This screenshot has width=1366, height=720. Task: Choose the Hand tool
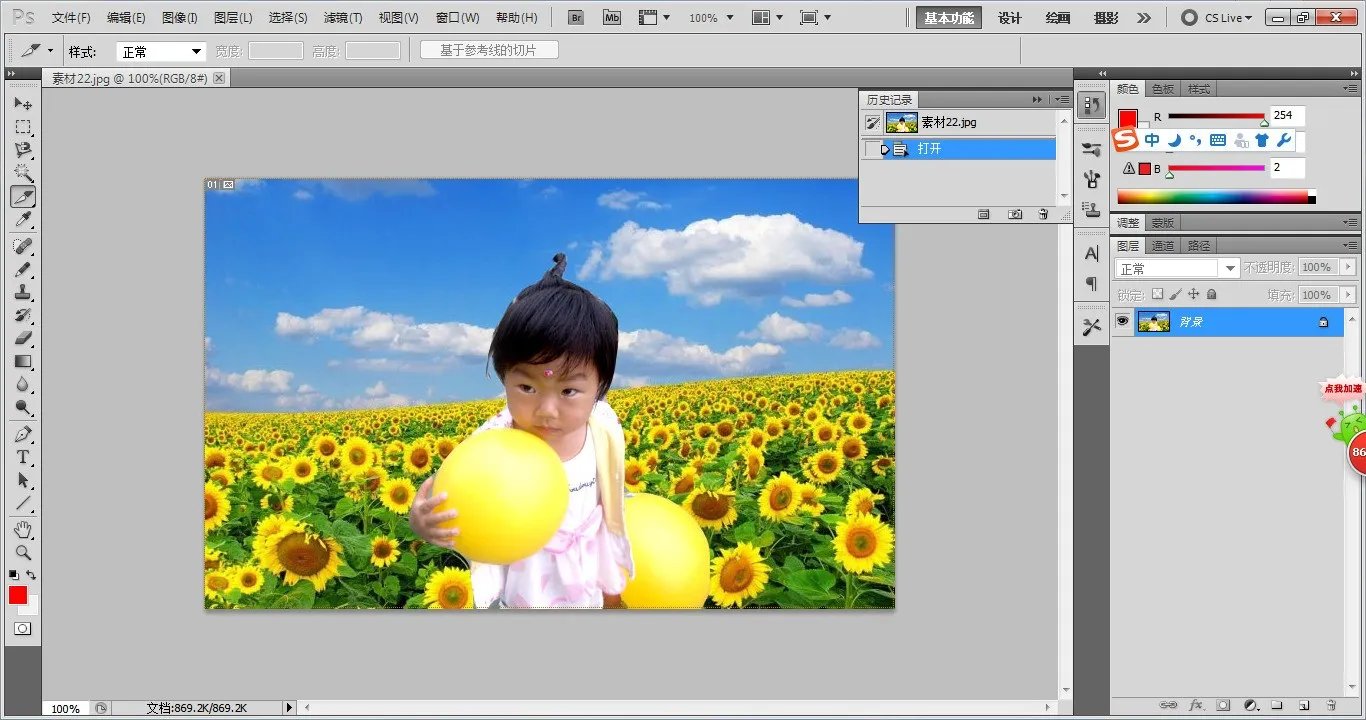(x=22, y=529)
